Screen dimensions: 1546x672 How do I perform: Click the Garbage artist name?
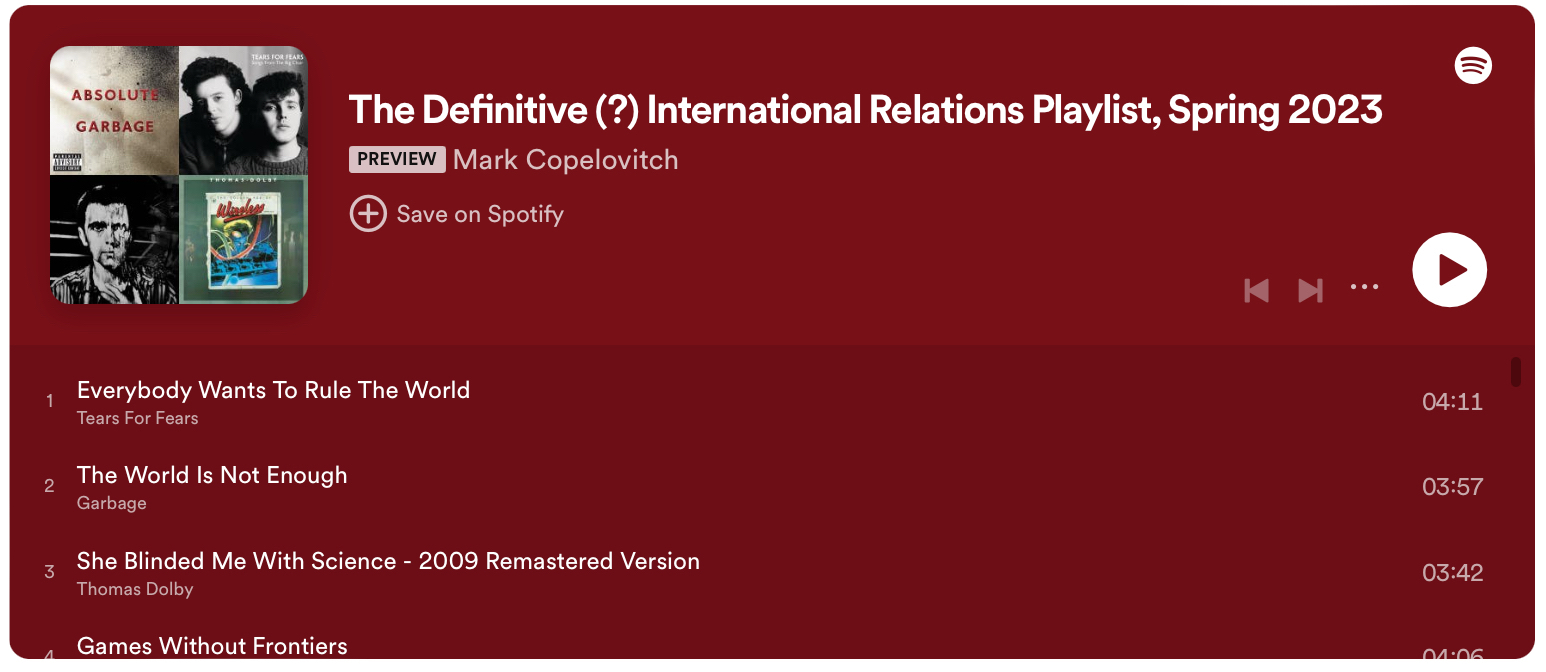coord(111,503)
